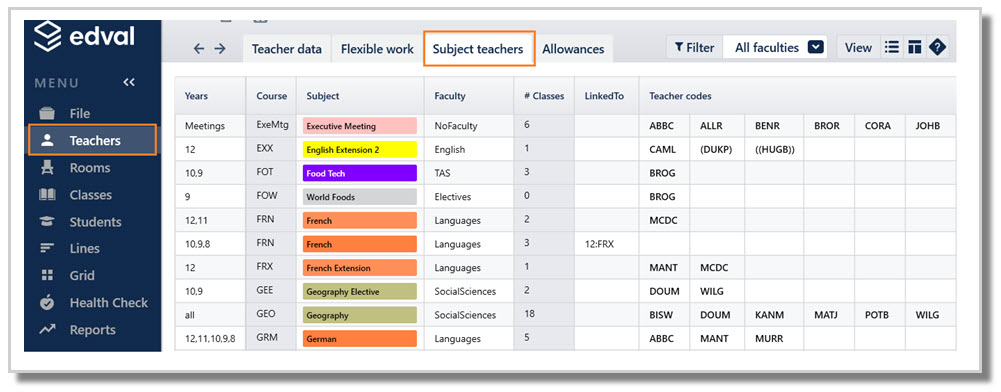The width and height of the screenshot is (1001, 392).
Task: Click the forward arrow navigation icon
Action: [x=220, y=49]
